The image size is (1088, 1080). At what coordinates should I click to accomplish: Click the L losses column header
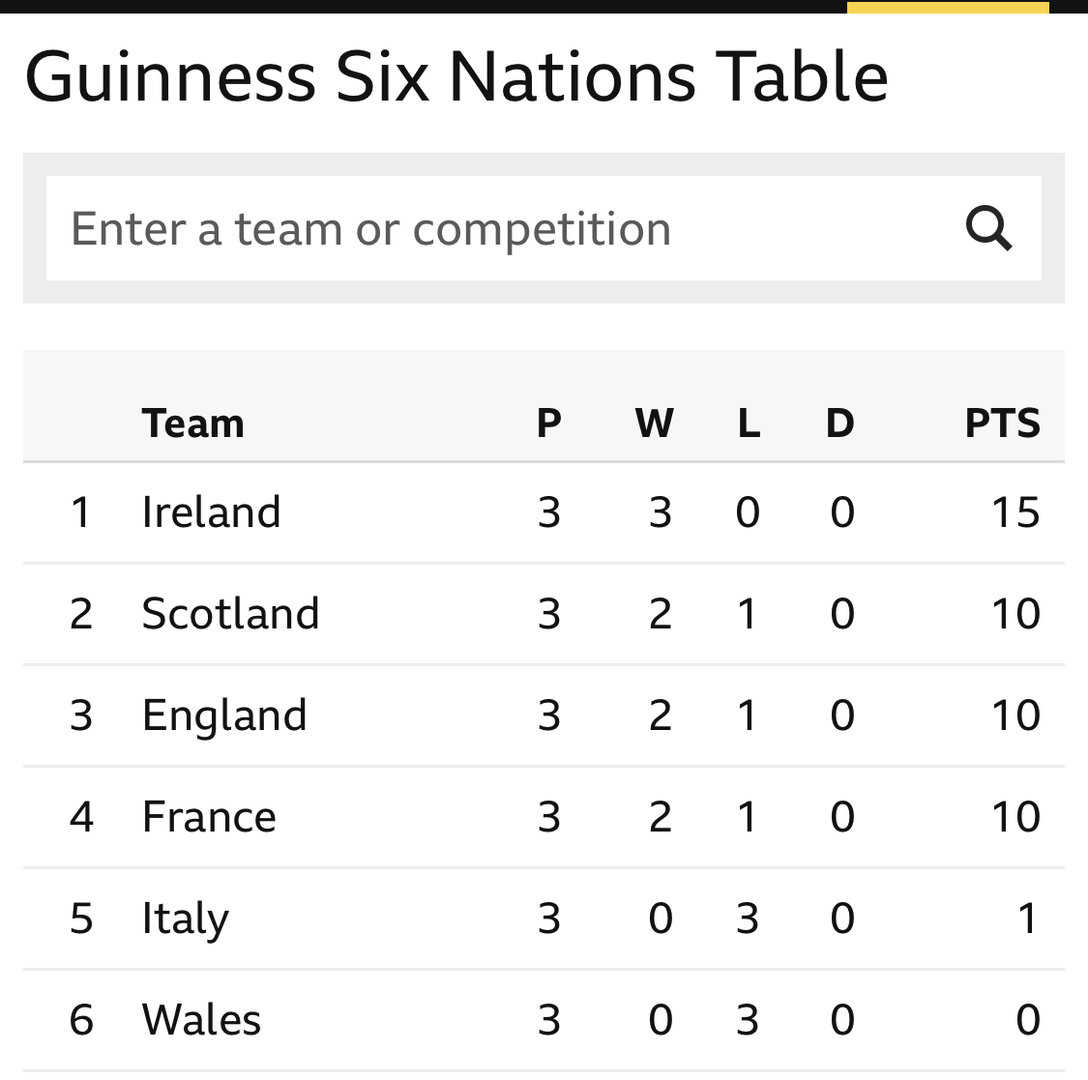(749, 423)
